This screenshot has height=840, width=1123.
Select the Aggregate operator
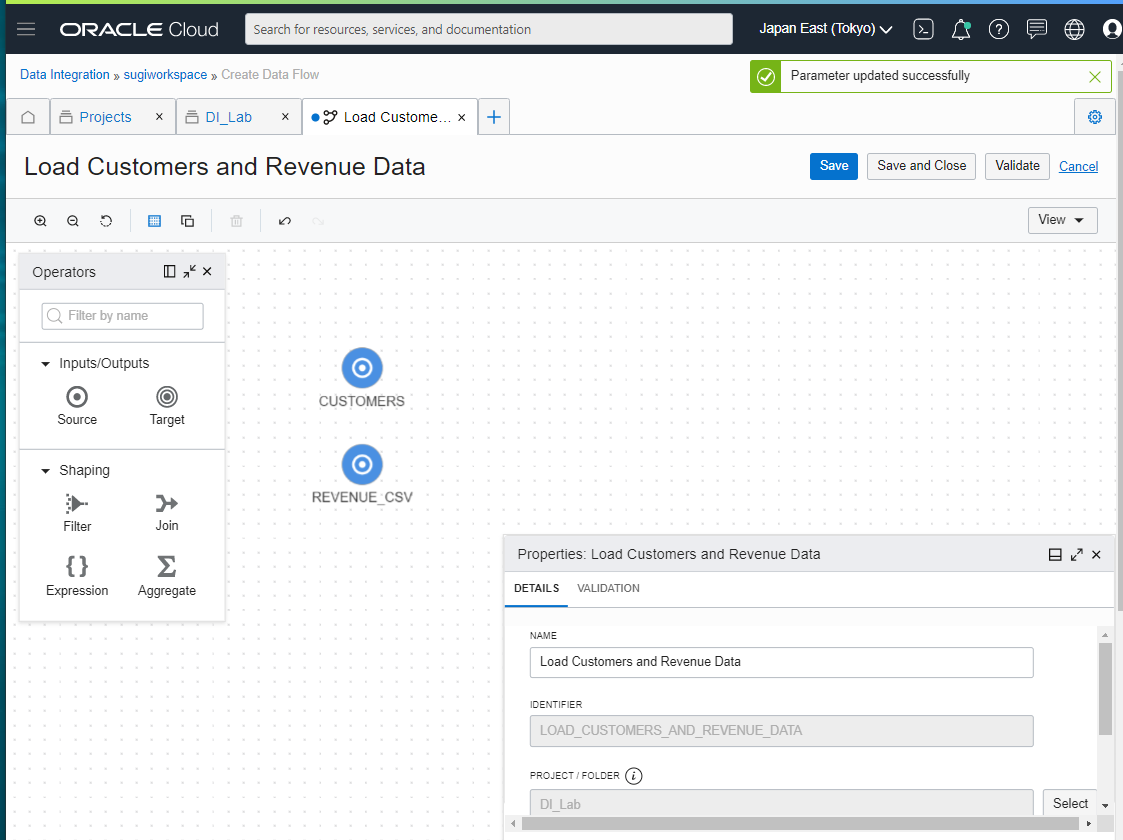(167, 576)
